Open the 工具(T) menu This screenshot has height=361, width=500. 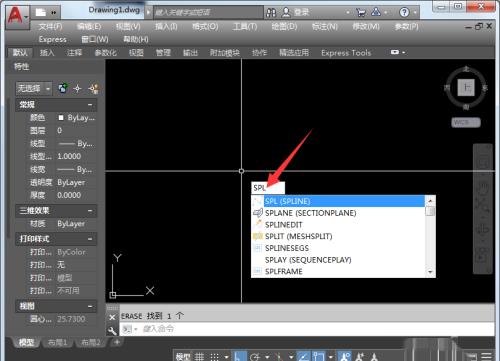tap(245, 26)
